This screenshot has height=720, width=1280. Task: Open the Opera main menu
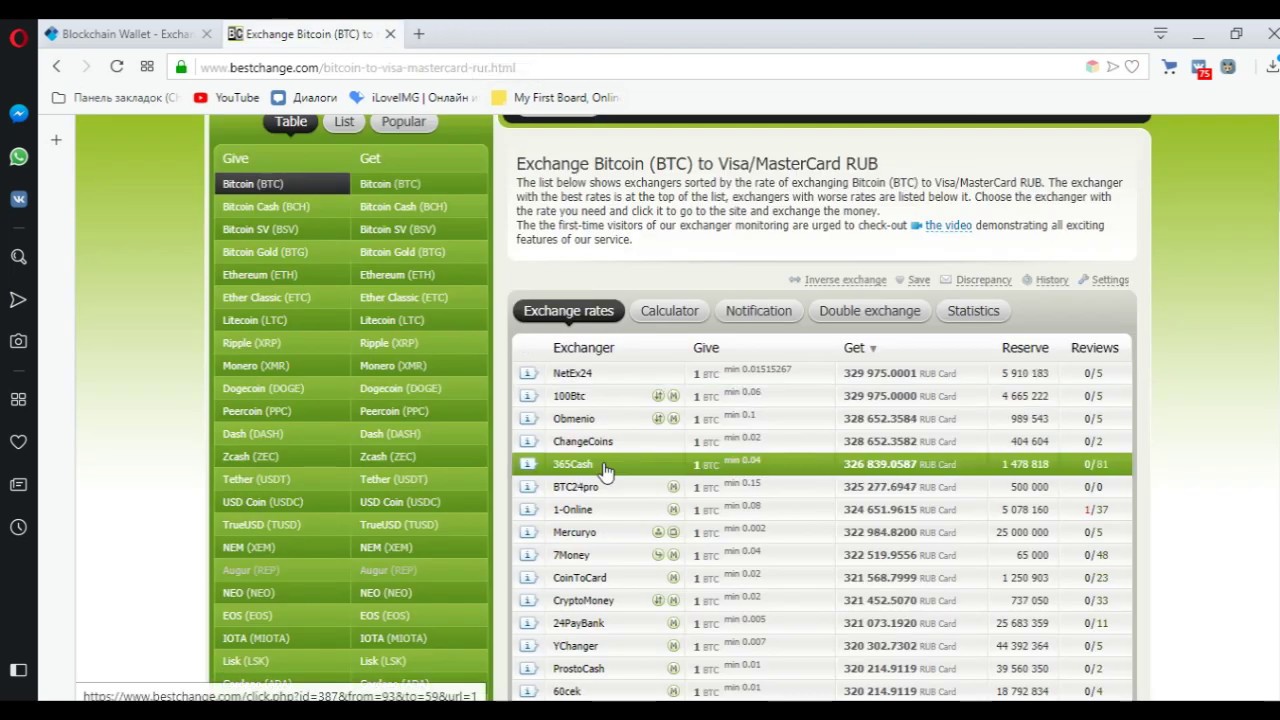pyautogui.click(x=18, y=39)
